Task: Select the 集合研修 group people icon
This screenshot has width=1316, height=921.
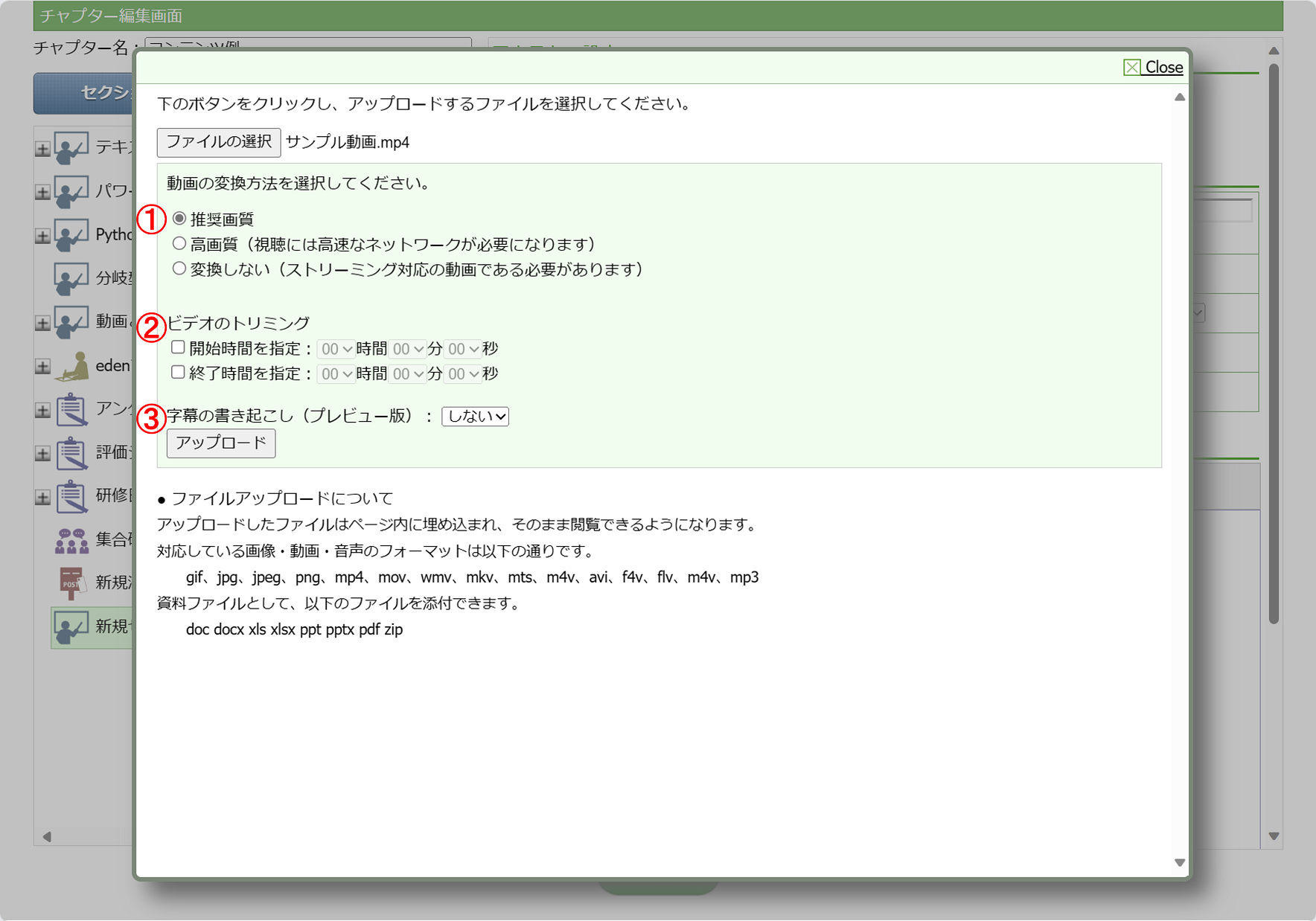Action: [71, 540]
